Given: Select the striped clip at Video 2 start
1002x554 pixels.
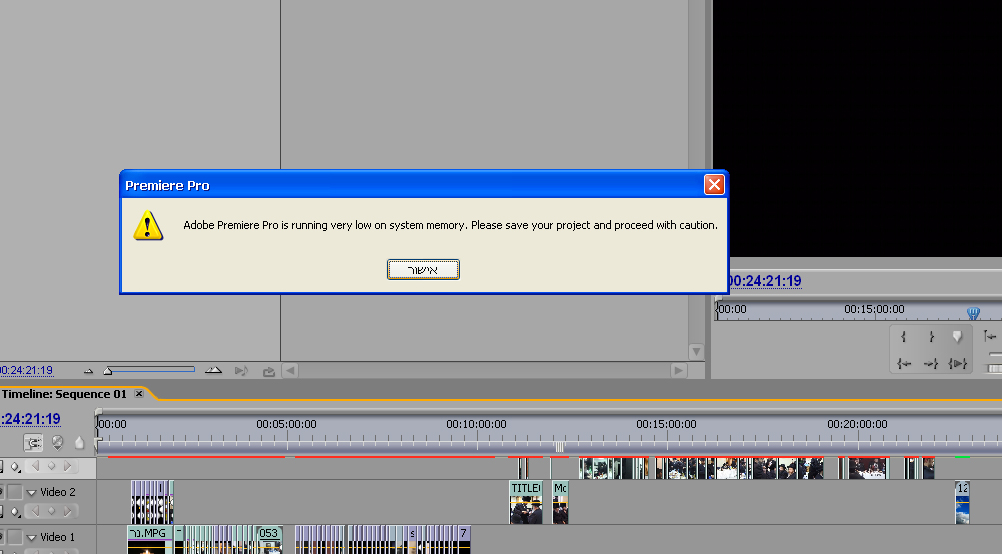Looking at the screenshot, I should pos(152,502).
